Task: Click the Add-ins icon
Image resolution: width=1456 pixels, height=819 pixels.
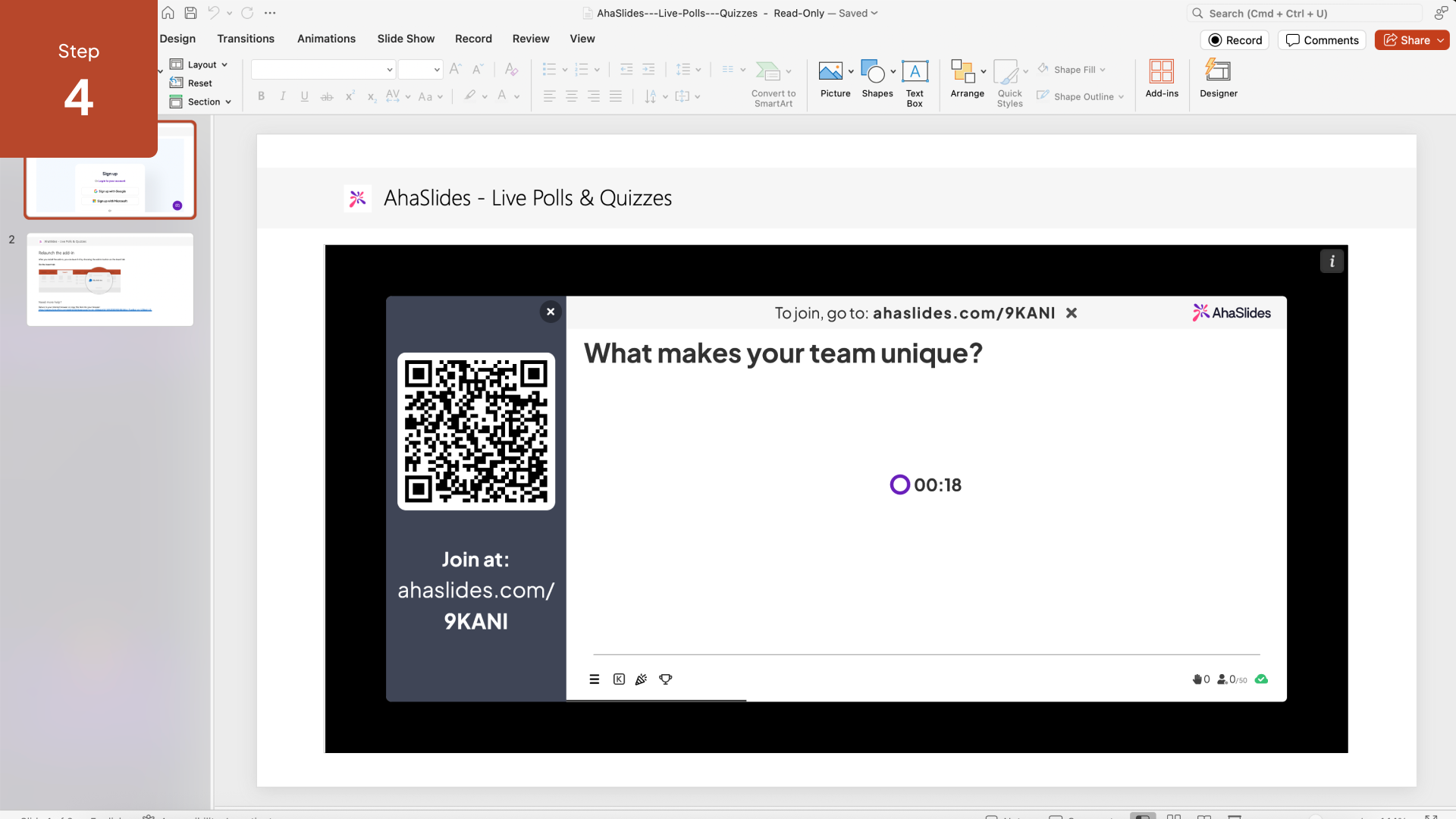Action: point(1161,78)
